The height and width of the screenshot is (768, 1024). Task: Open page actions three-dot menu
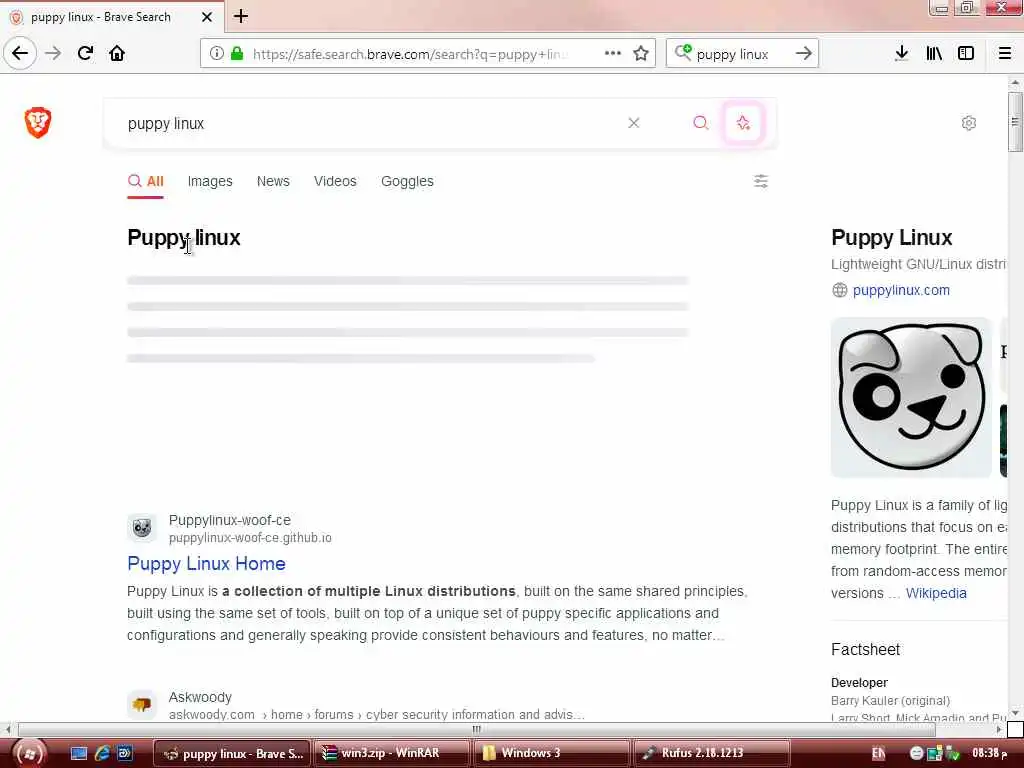coord(613,53)
